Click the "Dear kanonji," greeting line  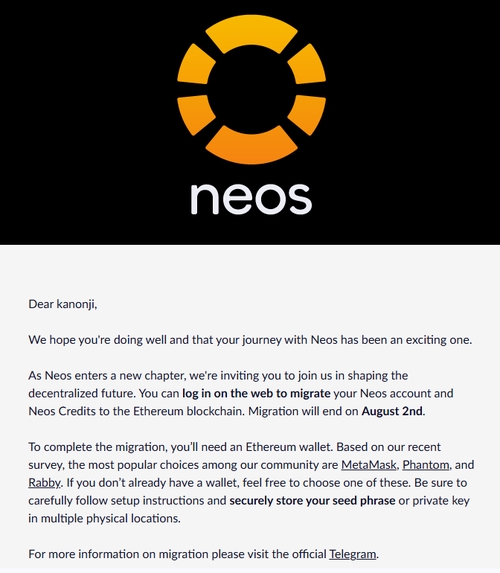click(62, 304)
